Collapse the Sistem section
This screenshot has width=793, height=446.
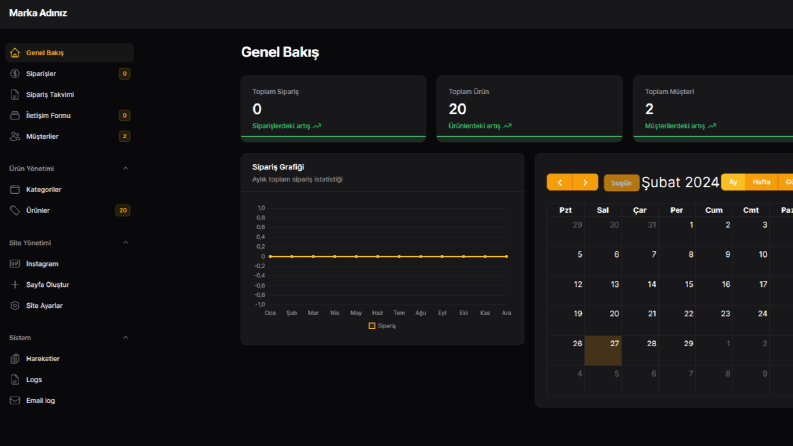(125, 337)
